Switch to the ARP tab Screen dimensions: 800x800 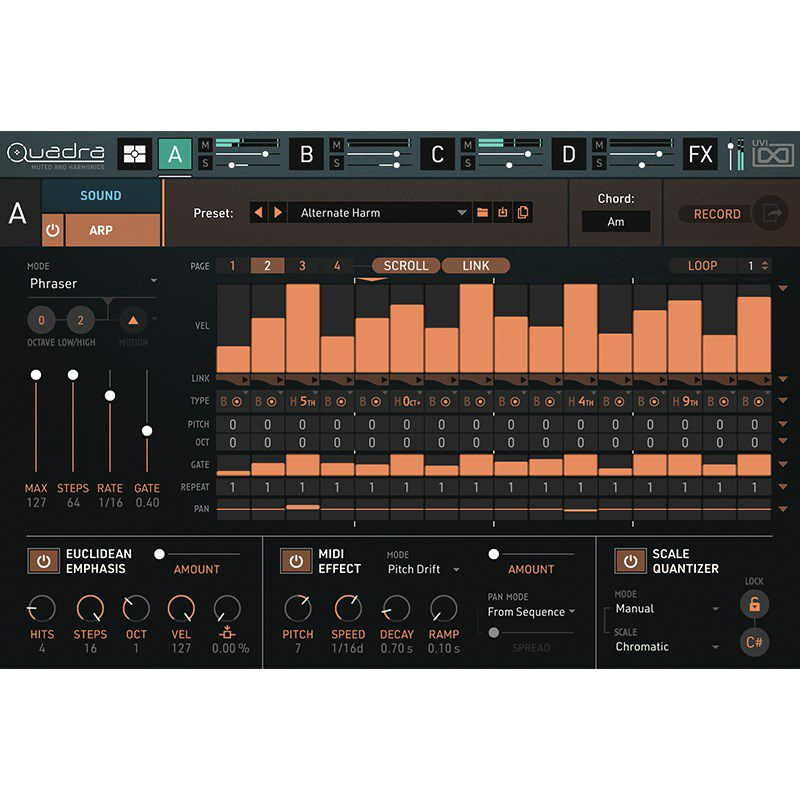pyautogui.click(x=113, y=230)
